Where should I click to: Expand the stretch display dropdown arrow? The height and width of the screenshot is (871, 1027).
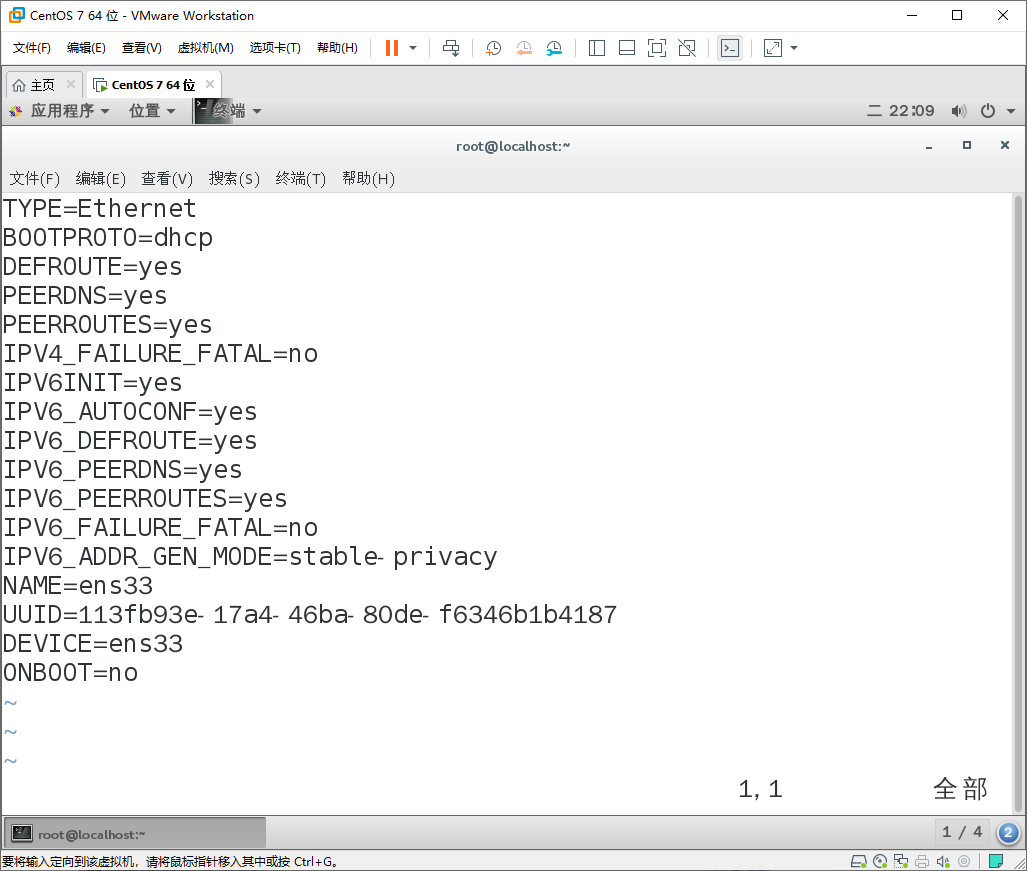click(x=794, y=48)
